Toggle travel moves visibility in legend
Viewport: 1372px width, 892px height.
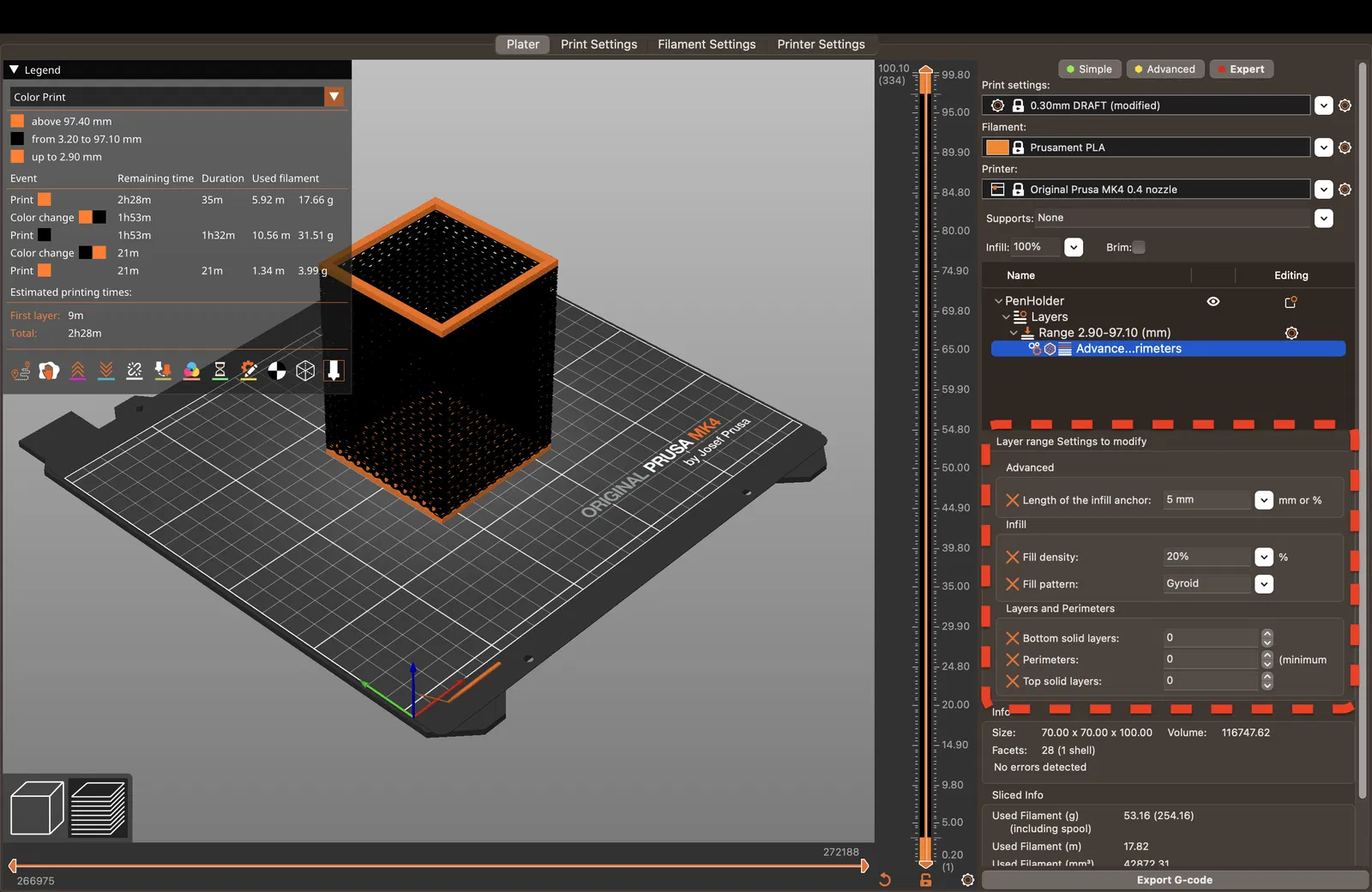21,371
